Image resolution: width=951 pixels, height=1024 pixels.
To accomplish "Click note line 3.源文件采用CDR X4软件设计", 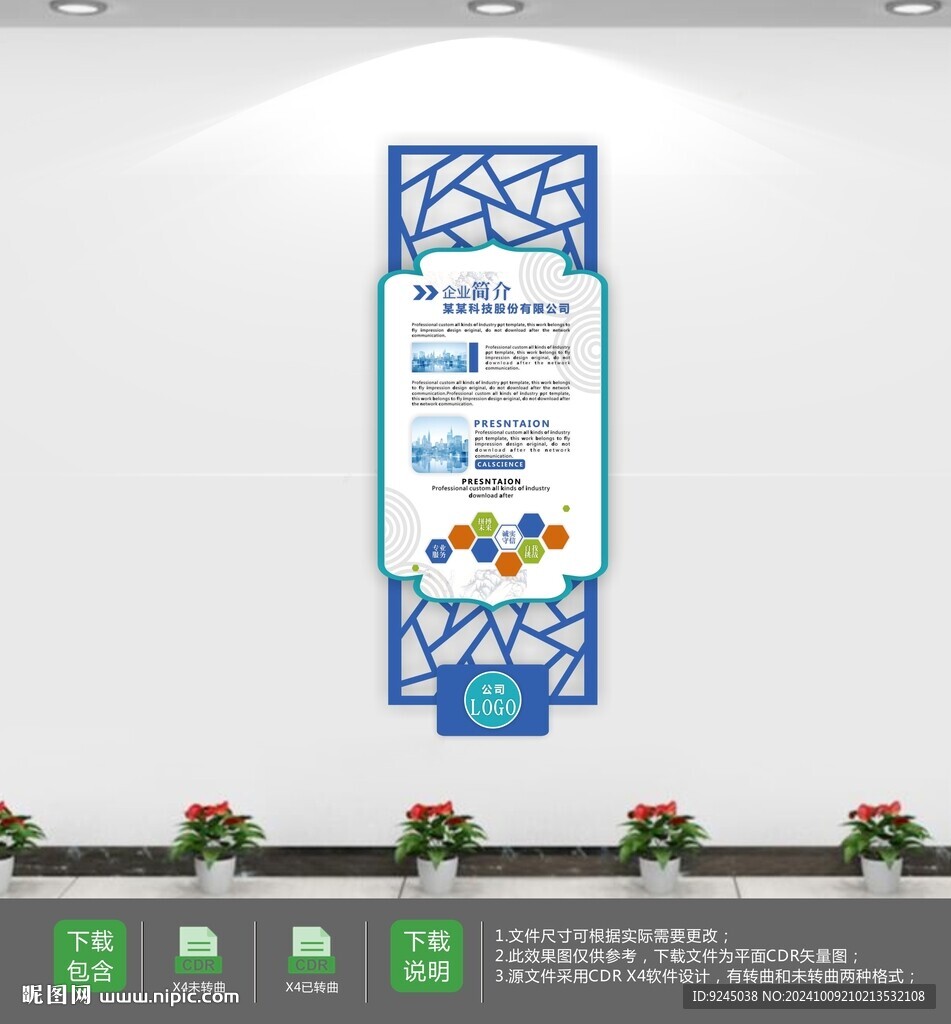I will [706, 976].
